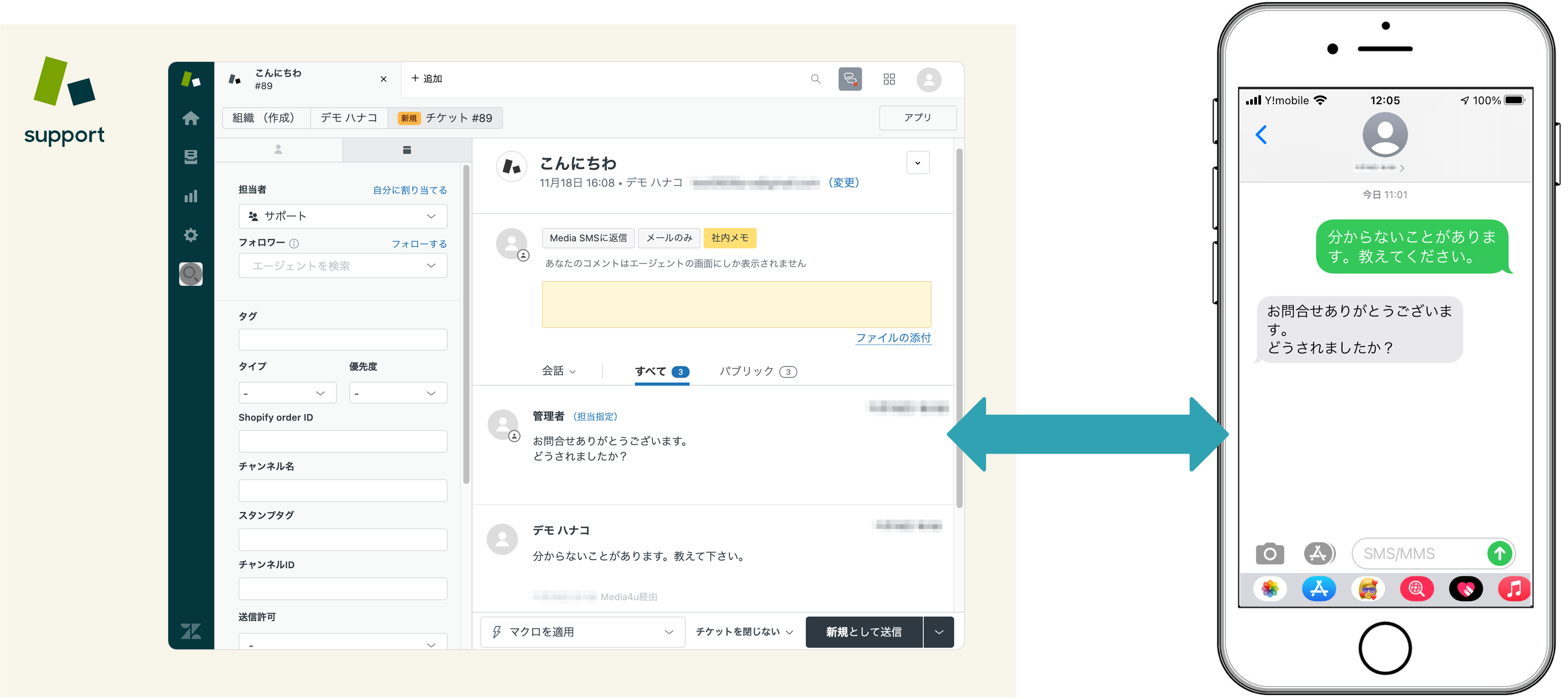Click the lightning macro icon

coord(497,631)
